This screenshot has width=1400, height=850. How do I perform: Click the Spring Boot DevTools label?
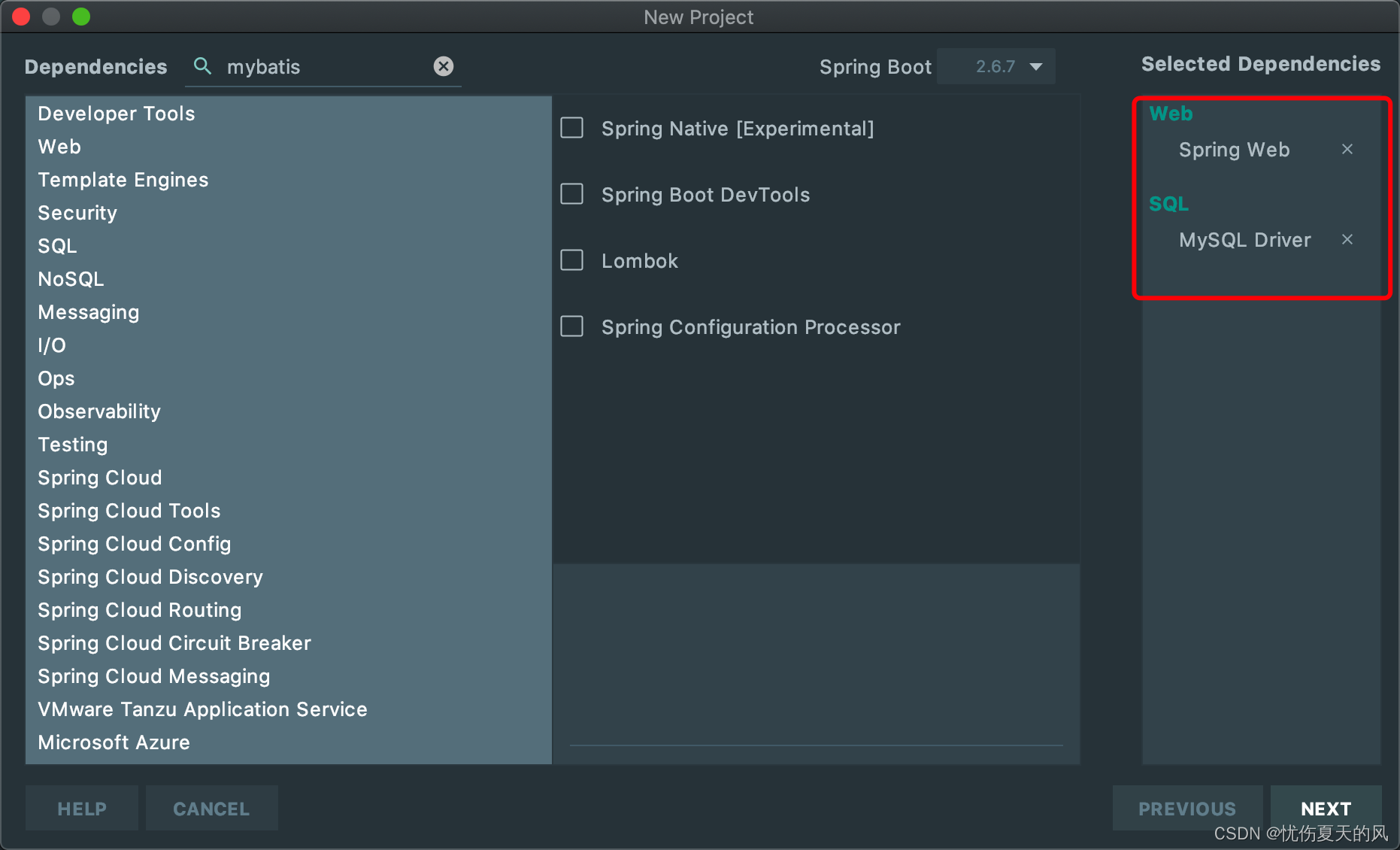[x=705, y=195]
